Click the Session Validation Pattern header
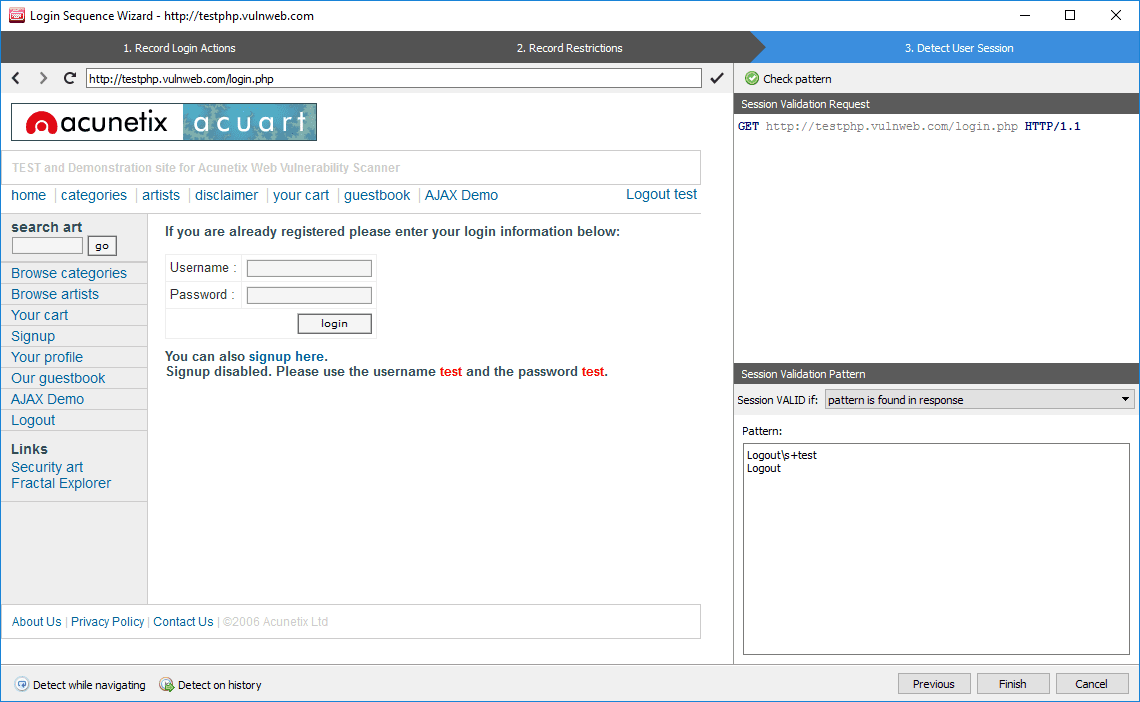1140x702 pixels. [x=936, y=374]
